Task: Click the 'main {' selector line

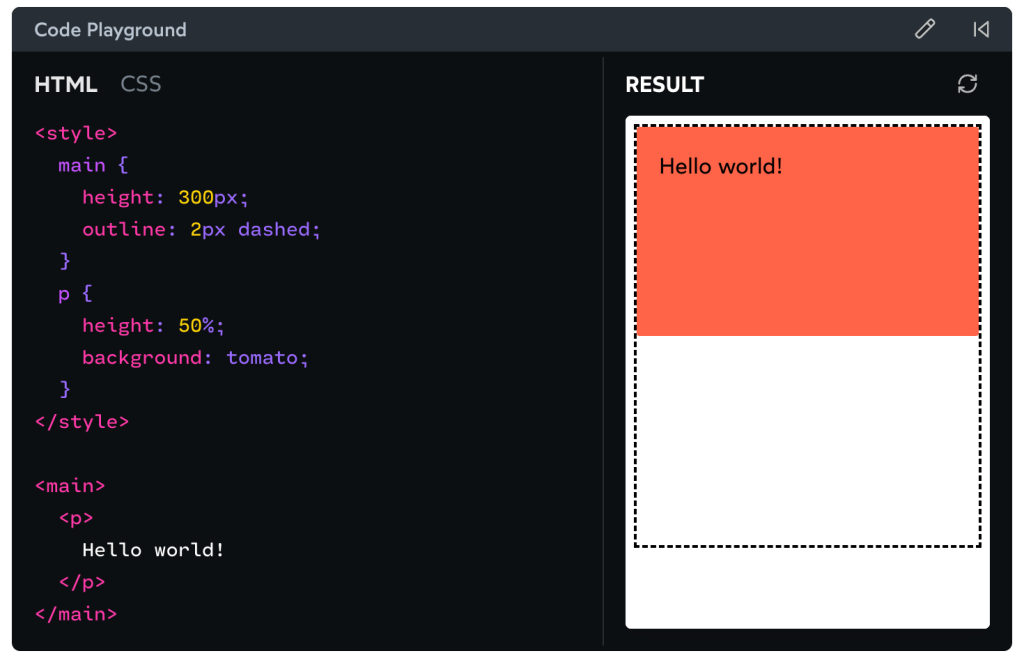Action: pyautogui.click(x=93, y=165)
